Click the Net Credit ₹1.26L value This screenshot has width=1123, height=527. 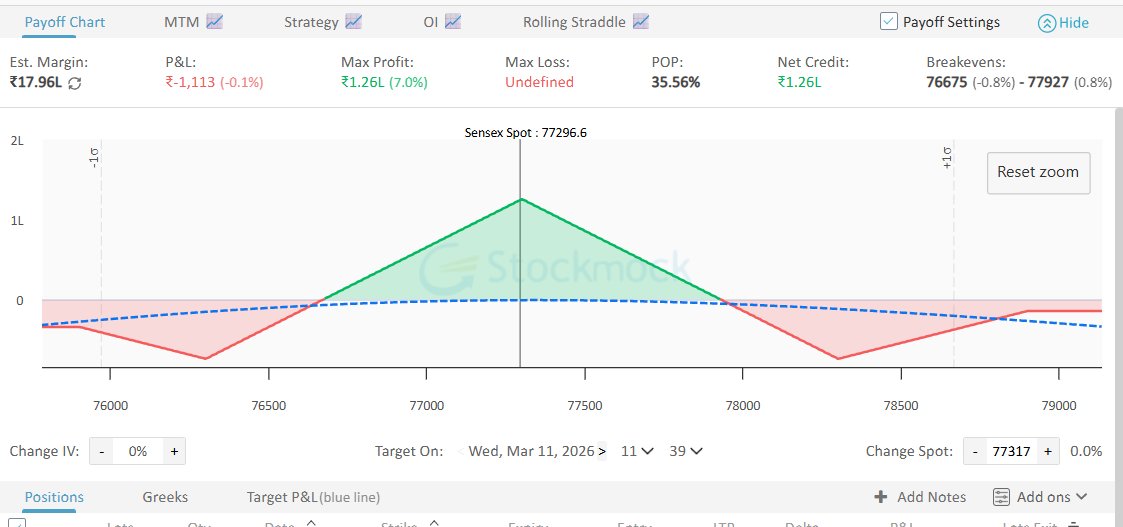pos(799,82)
